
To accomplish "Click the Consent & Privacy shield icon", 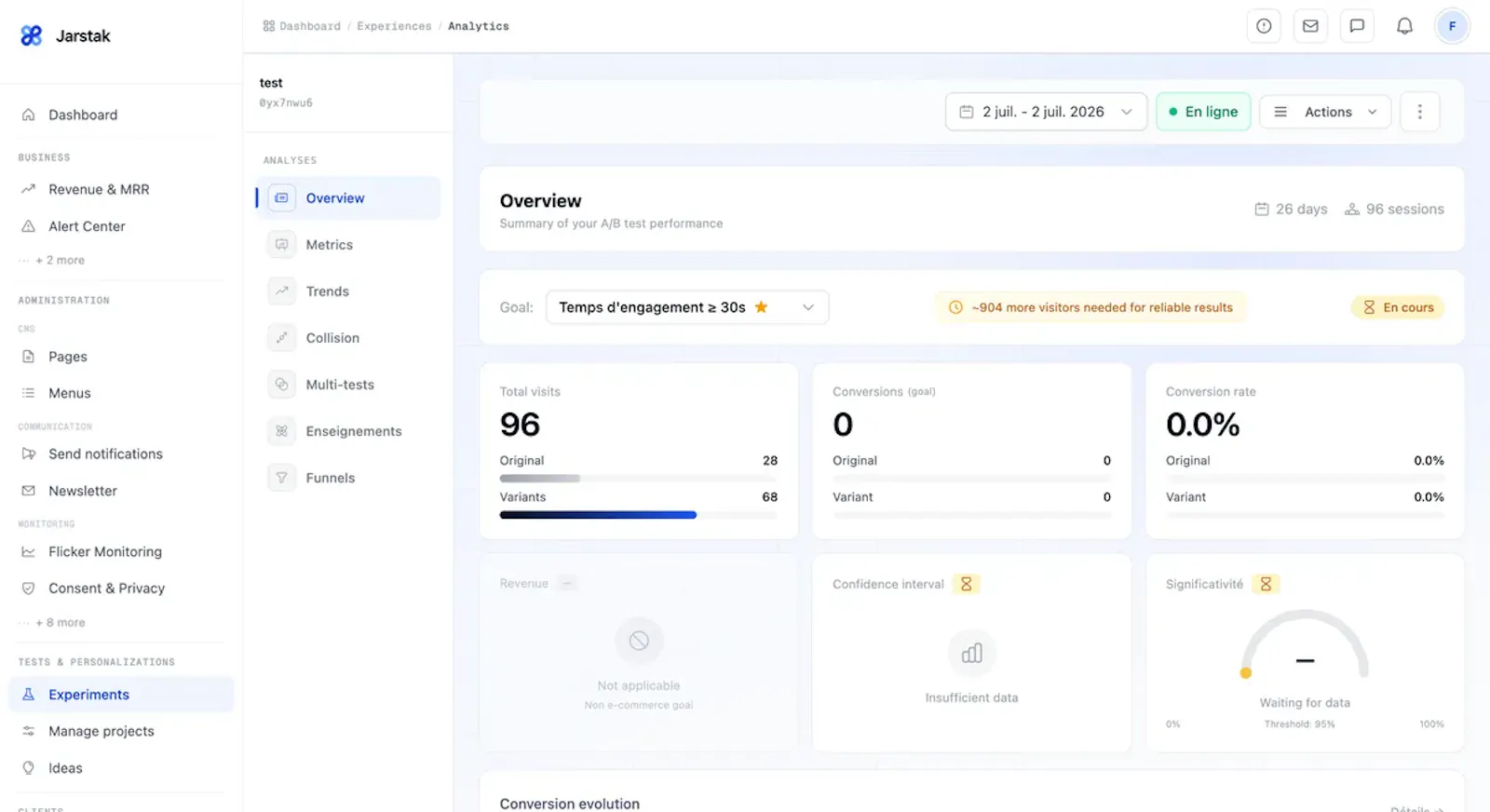I will coord(29,589).
